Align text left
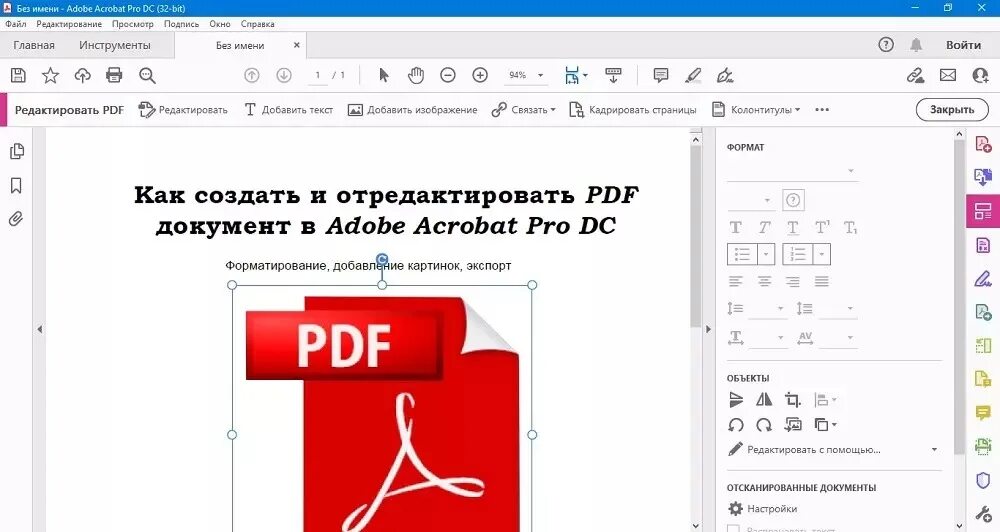Image resolution: width=1000 pixels, height=532 pixels. (736, 281)
